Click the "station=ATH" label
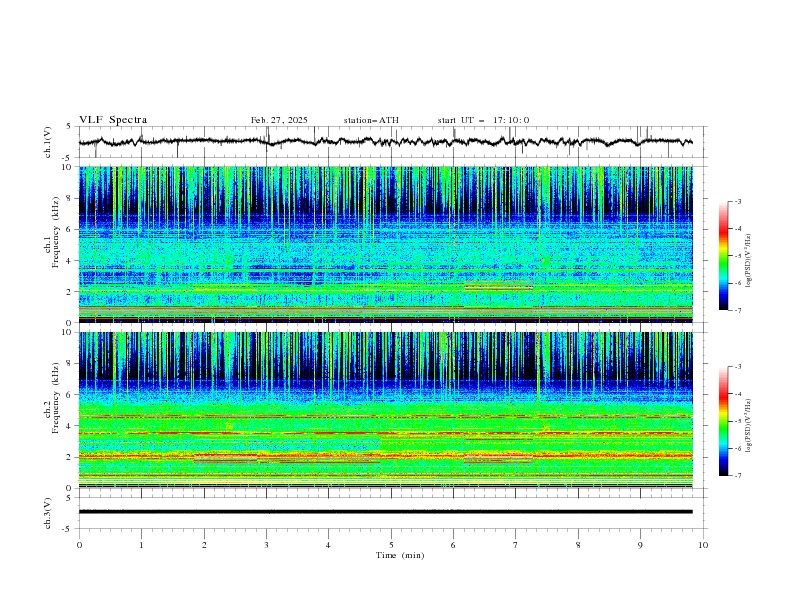 pyautogui.click(x=371, y=120)
